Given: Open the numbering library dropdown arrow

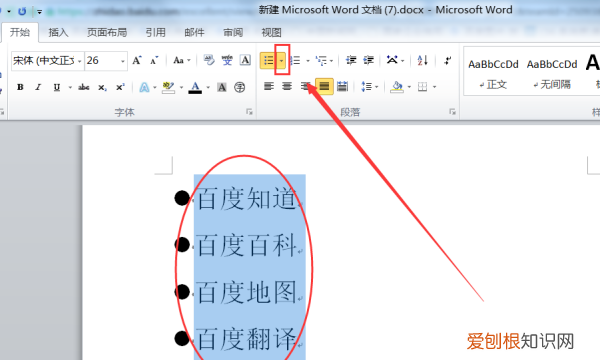Looking at the screenshot, I should pyautogui.click(x=308, y=60).
